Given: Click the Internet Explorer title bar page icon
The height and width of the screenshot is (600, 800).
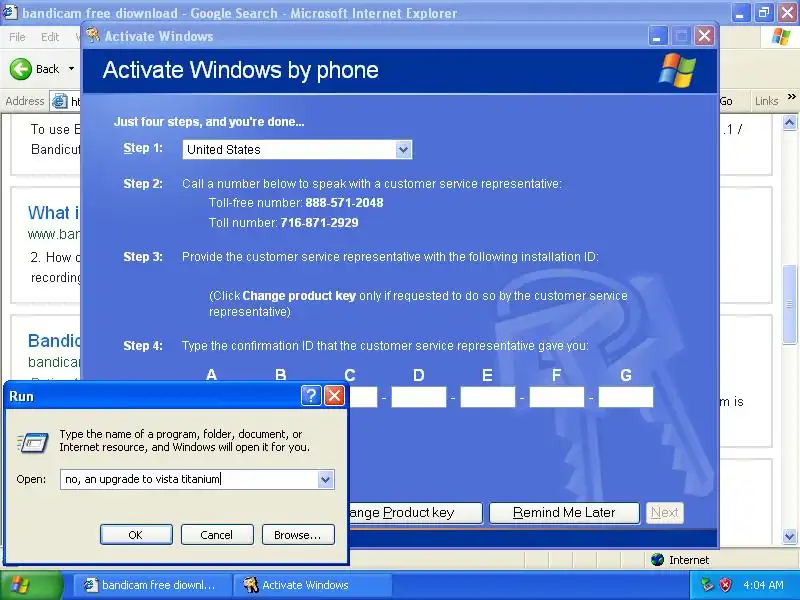Looking at the screenshot, I should point(10,12).
